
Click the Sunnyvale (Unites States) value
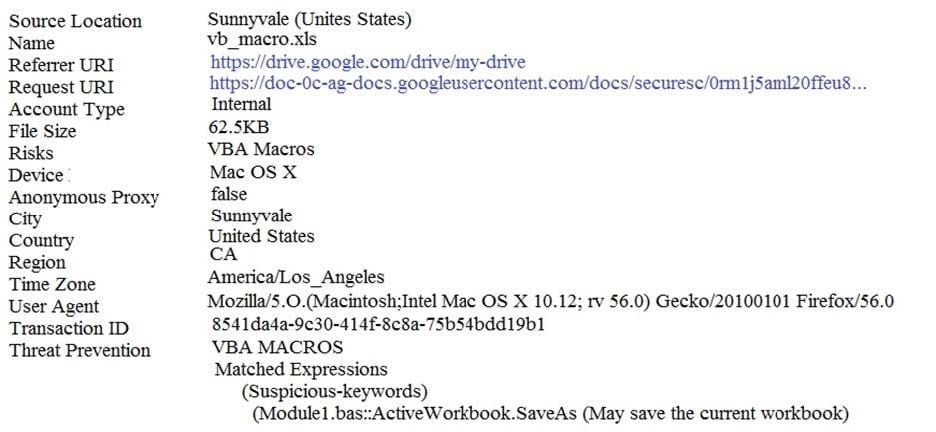point(309,19)
